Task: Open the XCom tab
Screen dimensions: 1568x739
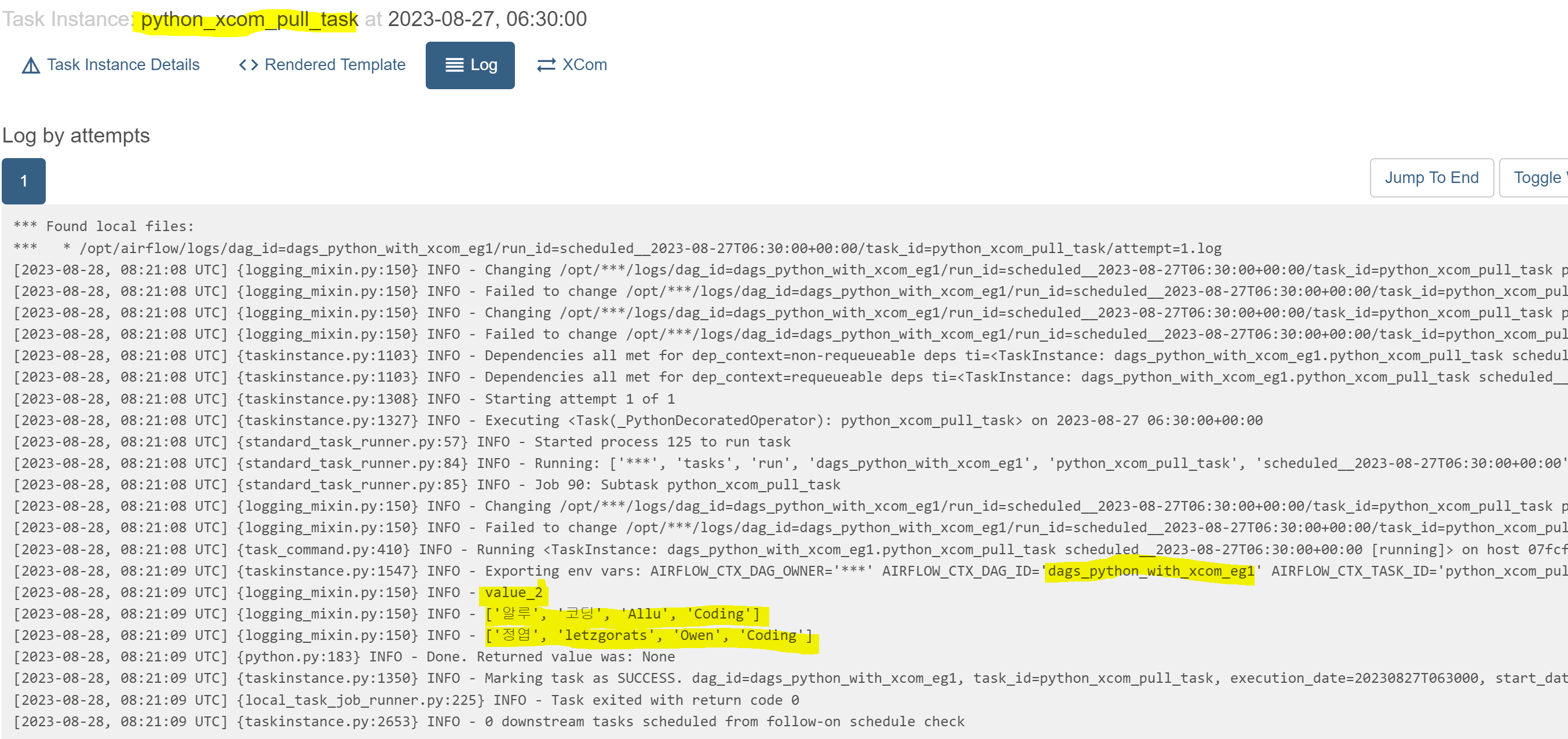Action: coord(584,65)
